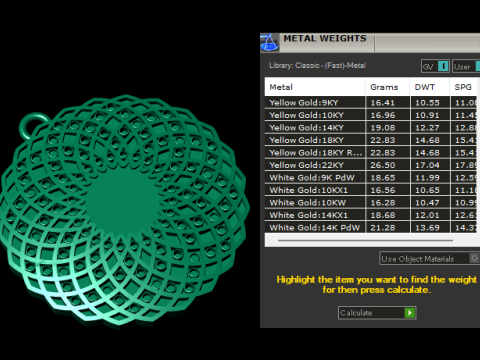Click the SPG column header

464,87
